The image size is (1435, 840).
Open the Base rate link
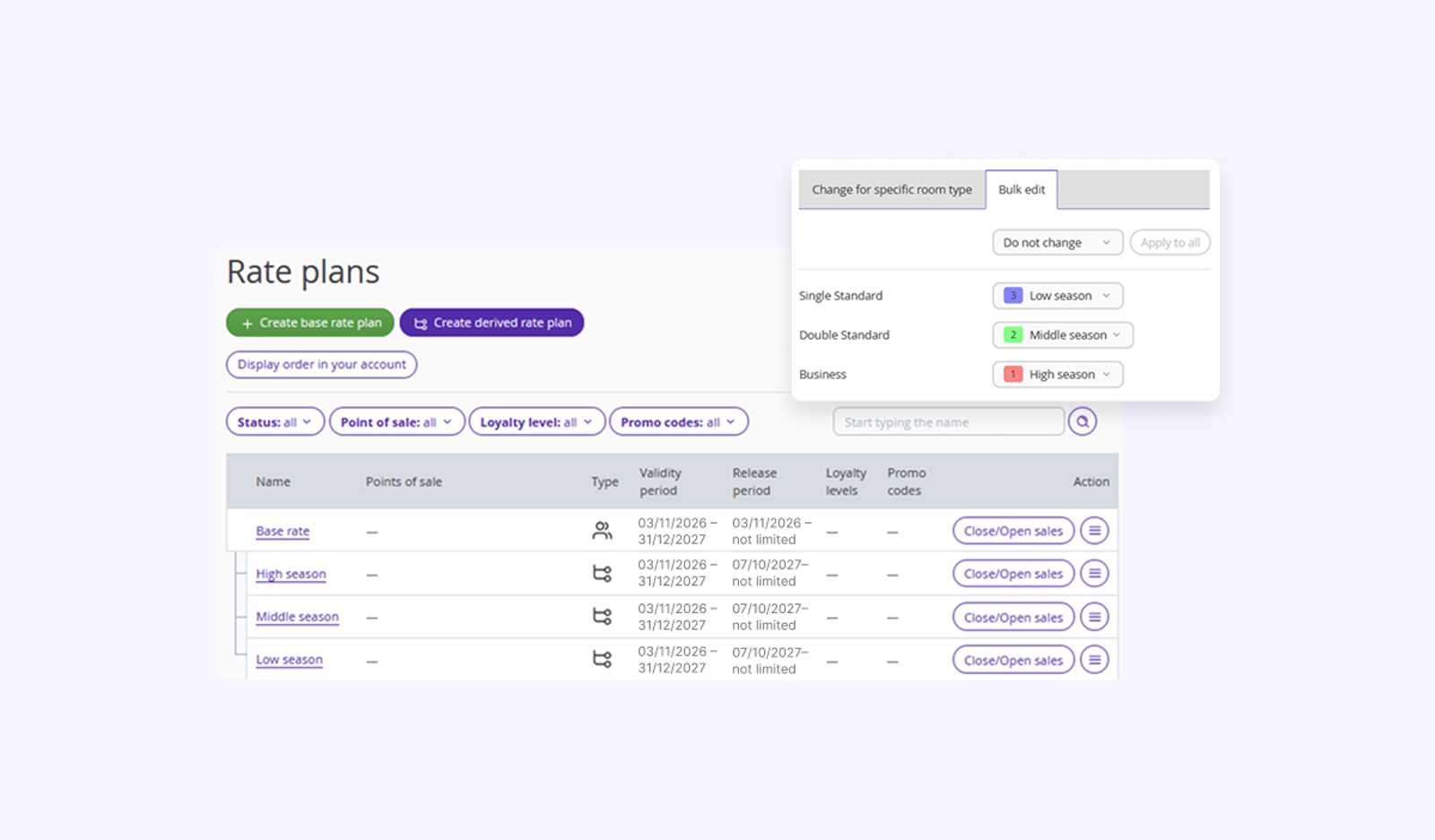pos(283,532)
